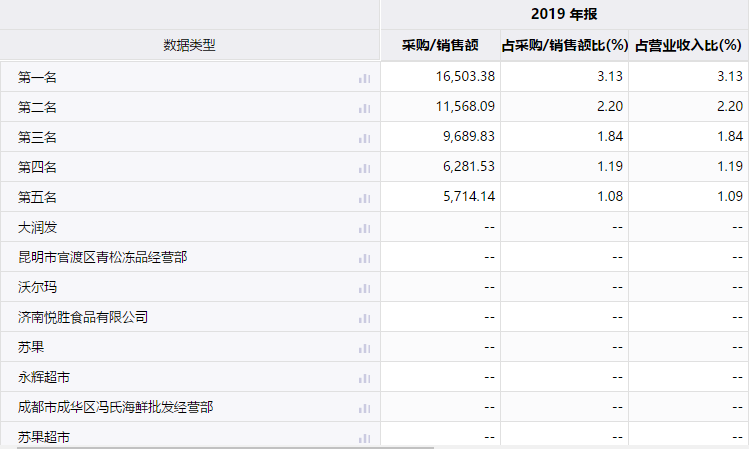The image size is (749, 449).
Task: Click the 成都市成华区冯氏海鲜批发经营部 row label
Action: [115, 407]
